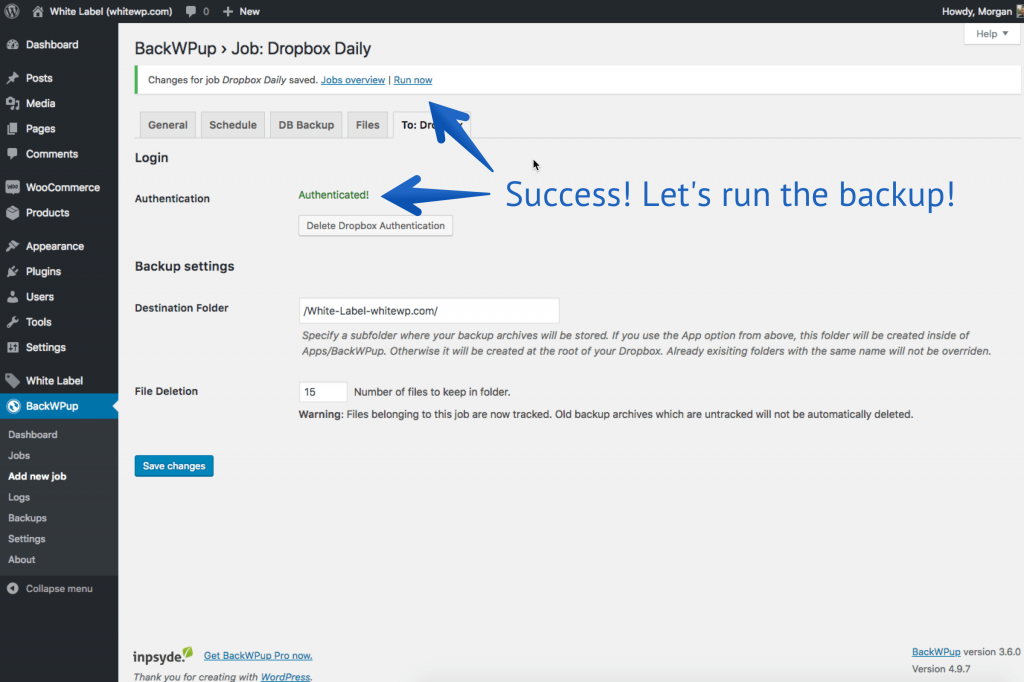Switch to the General tab
Image resolution: width=1024 pixels, height=682 pixels.
[168, 125]
